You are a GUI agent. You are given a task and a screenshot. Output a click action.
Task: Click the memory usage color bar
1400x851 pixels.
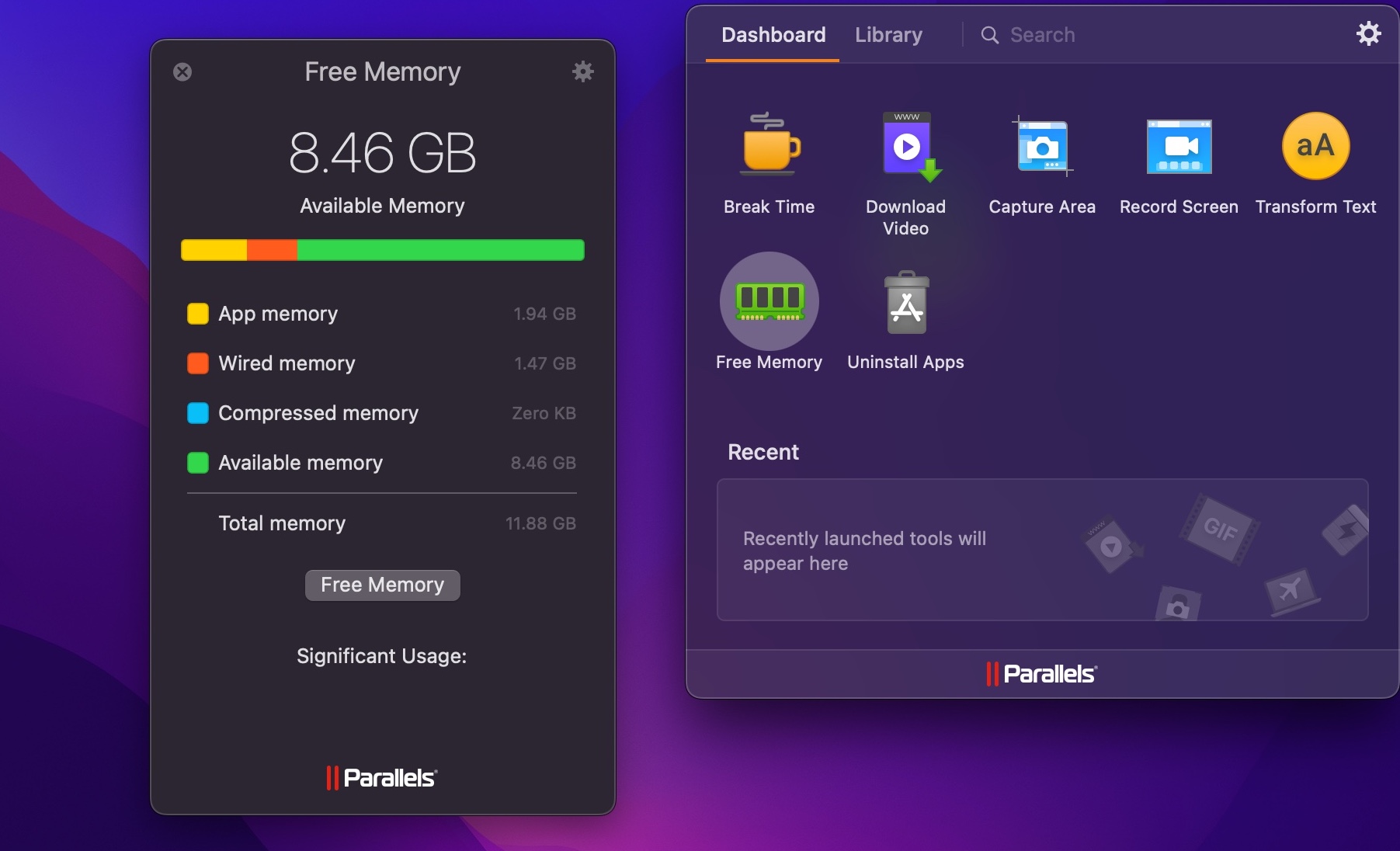(383, 250)
